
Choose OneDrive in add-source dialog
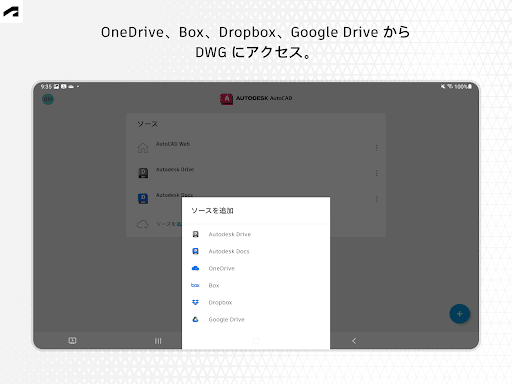[x=256, y=268]
